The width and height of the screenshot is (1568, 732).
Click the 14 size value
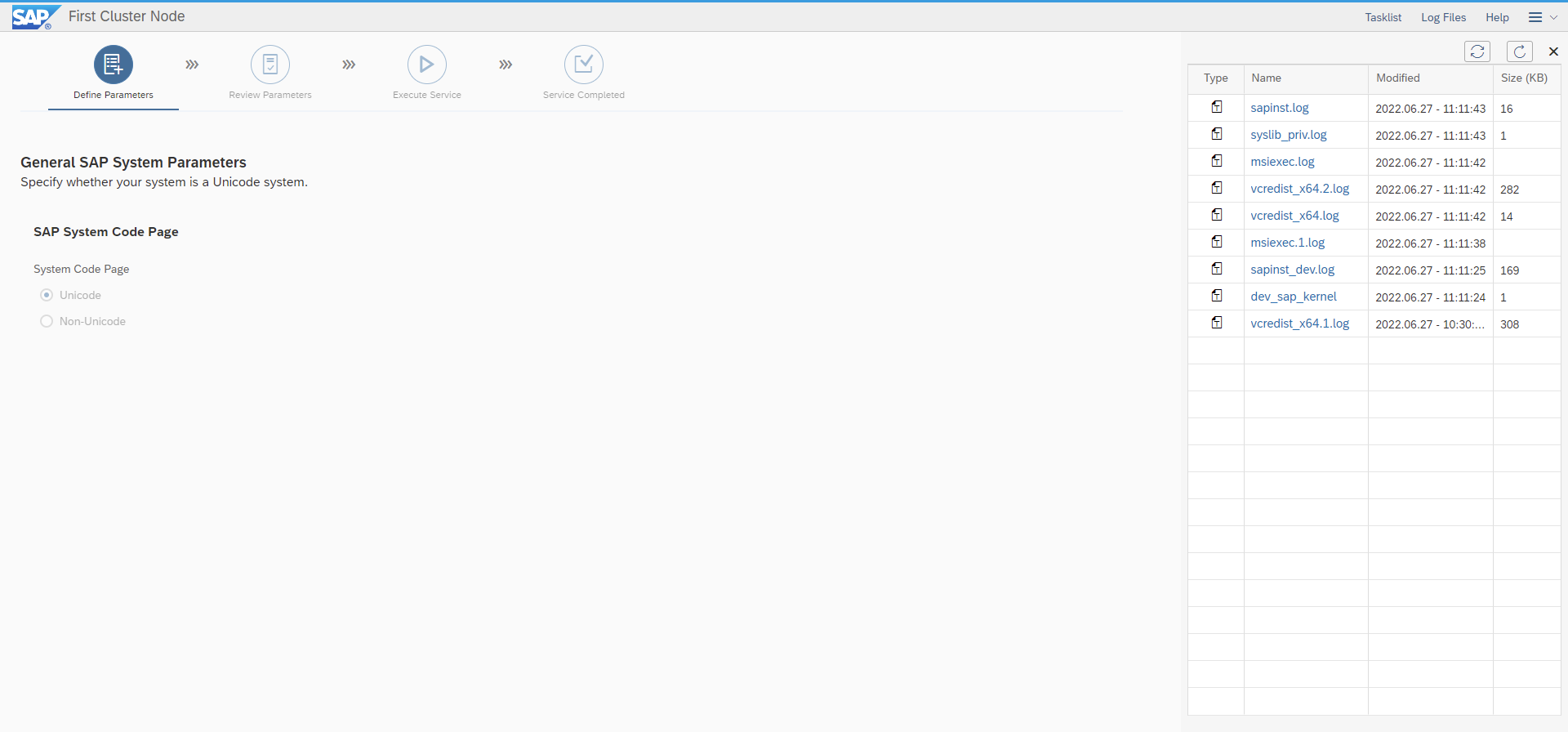click(x=1506, y=216)
